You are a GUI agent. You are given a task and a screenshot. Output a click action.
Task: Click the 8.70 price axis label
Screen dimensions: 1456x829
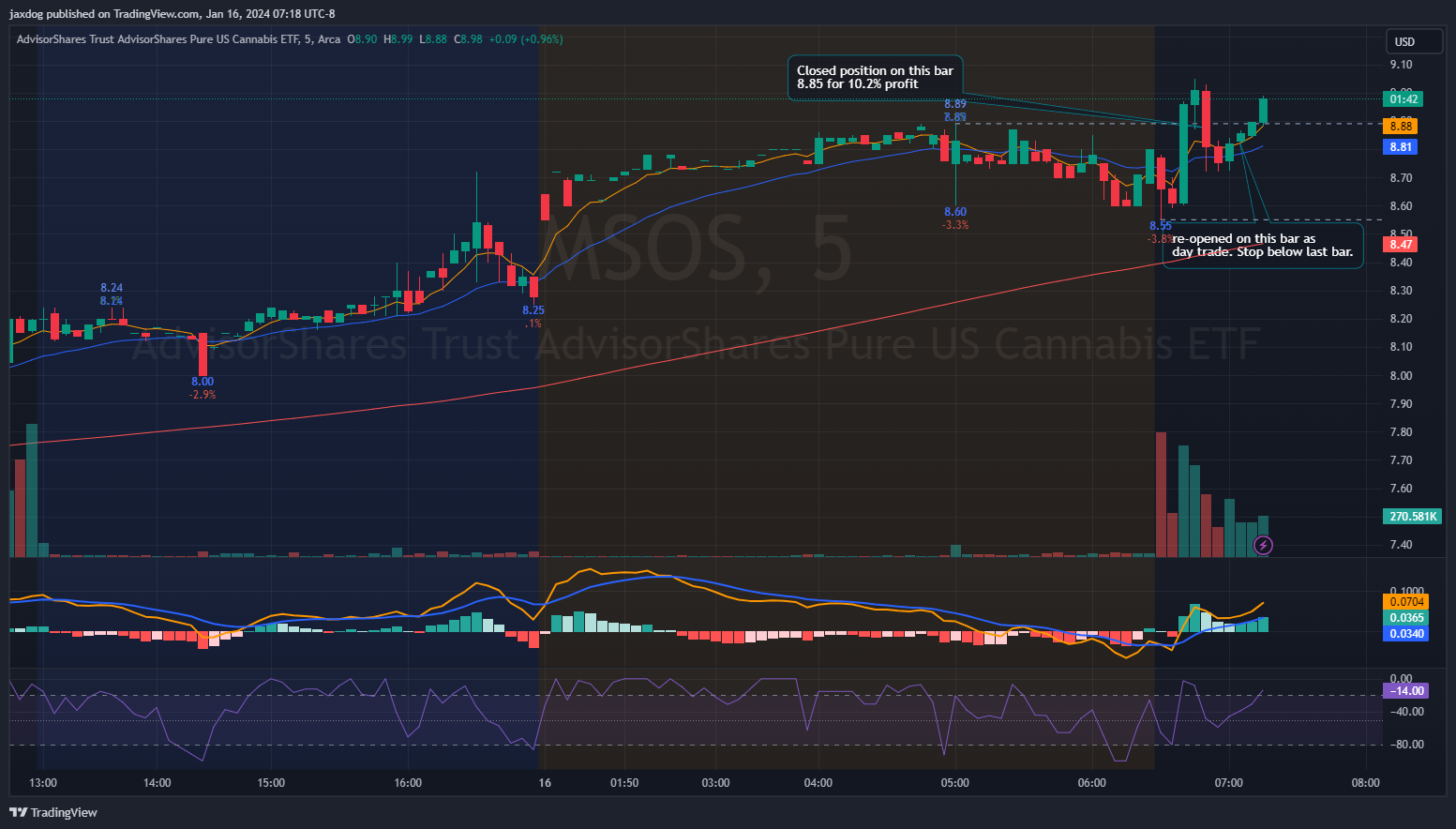tap(1401, 178)
